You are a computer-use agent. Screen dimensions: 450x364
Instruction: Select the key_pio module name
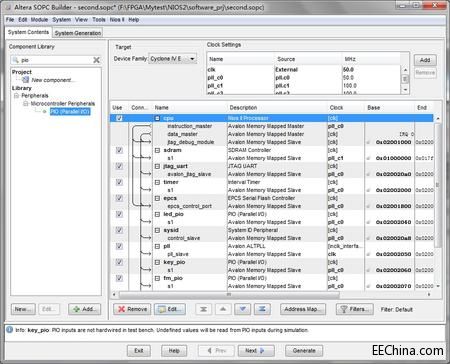click(x=174, y=262)
